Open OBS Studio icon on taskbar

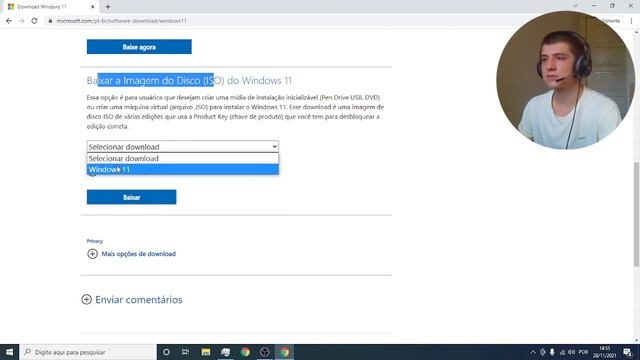coord(264,352)
